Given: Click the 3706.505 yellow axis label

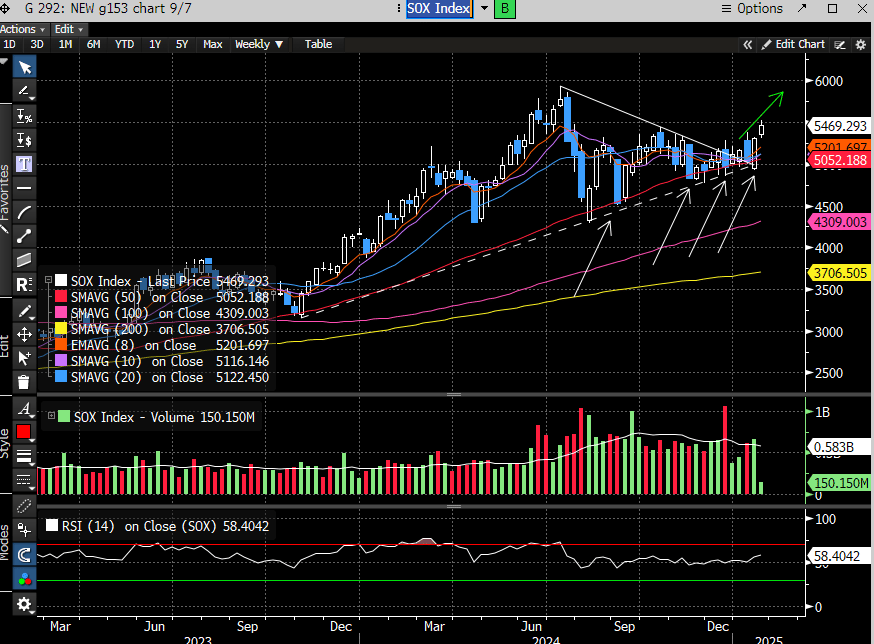Looking at the screenshot, I should coord(838,273).
